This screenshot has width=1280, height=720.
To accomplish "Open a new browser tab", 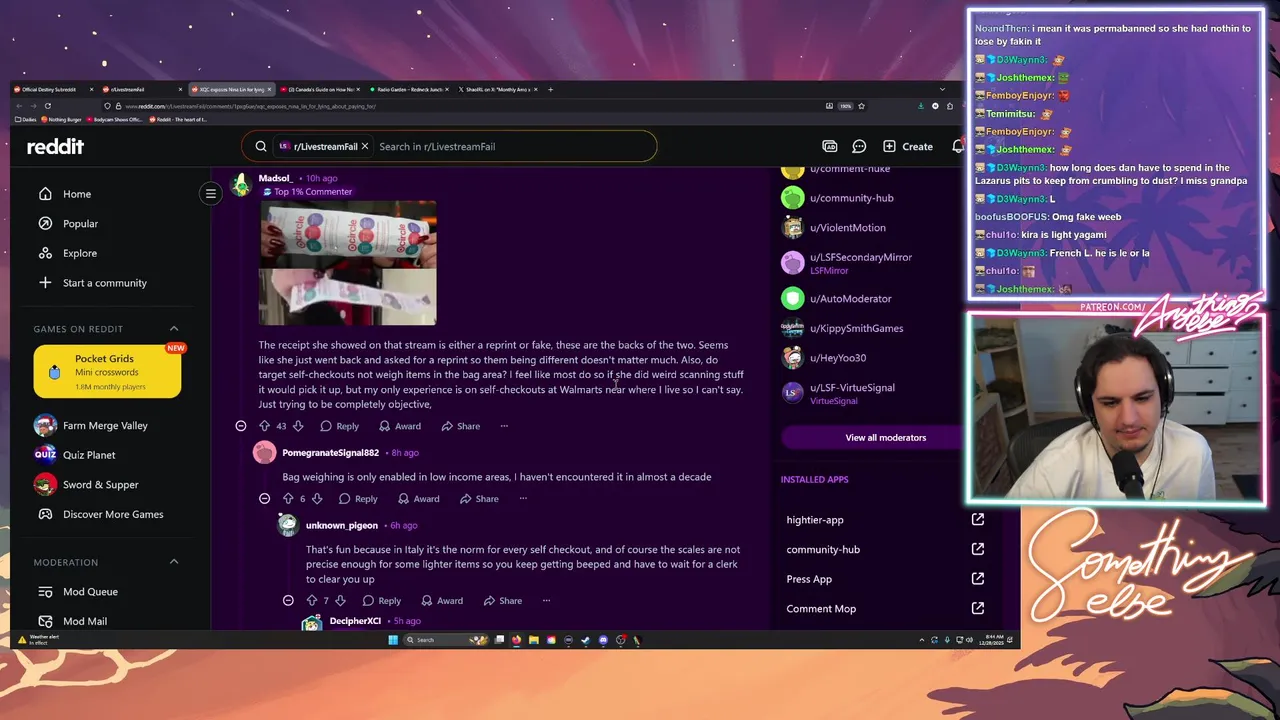I will coord(550,90).
